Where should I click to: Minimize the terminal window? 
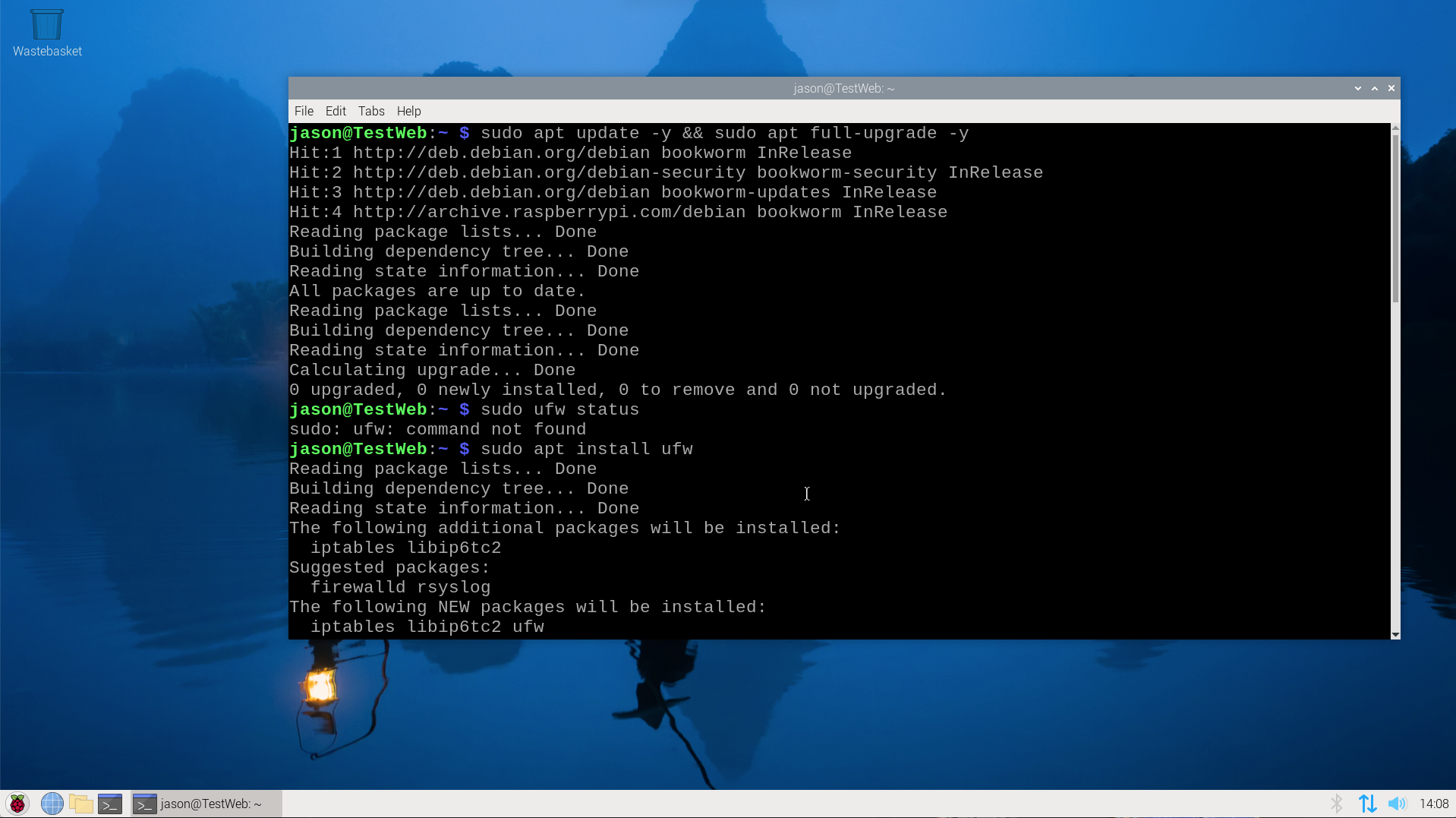pyautogui.click(x=1358, y=88)
